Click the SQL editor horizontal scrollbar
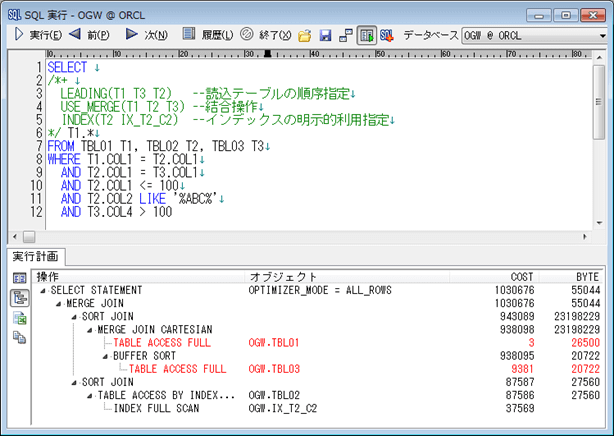Image resolution: width=614 pixels, height=436 pixels. [300, 236]
